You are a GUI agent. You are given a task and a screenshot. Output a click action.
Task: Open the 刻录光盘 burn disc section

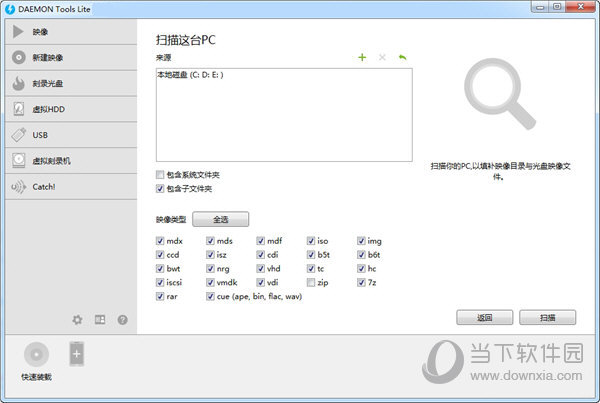click(x=71, y=83)
